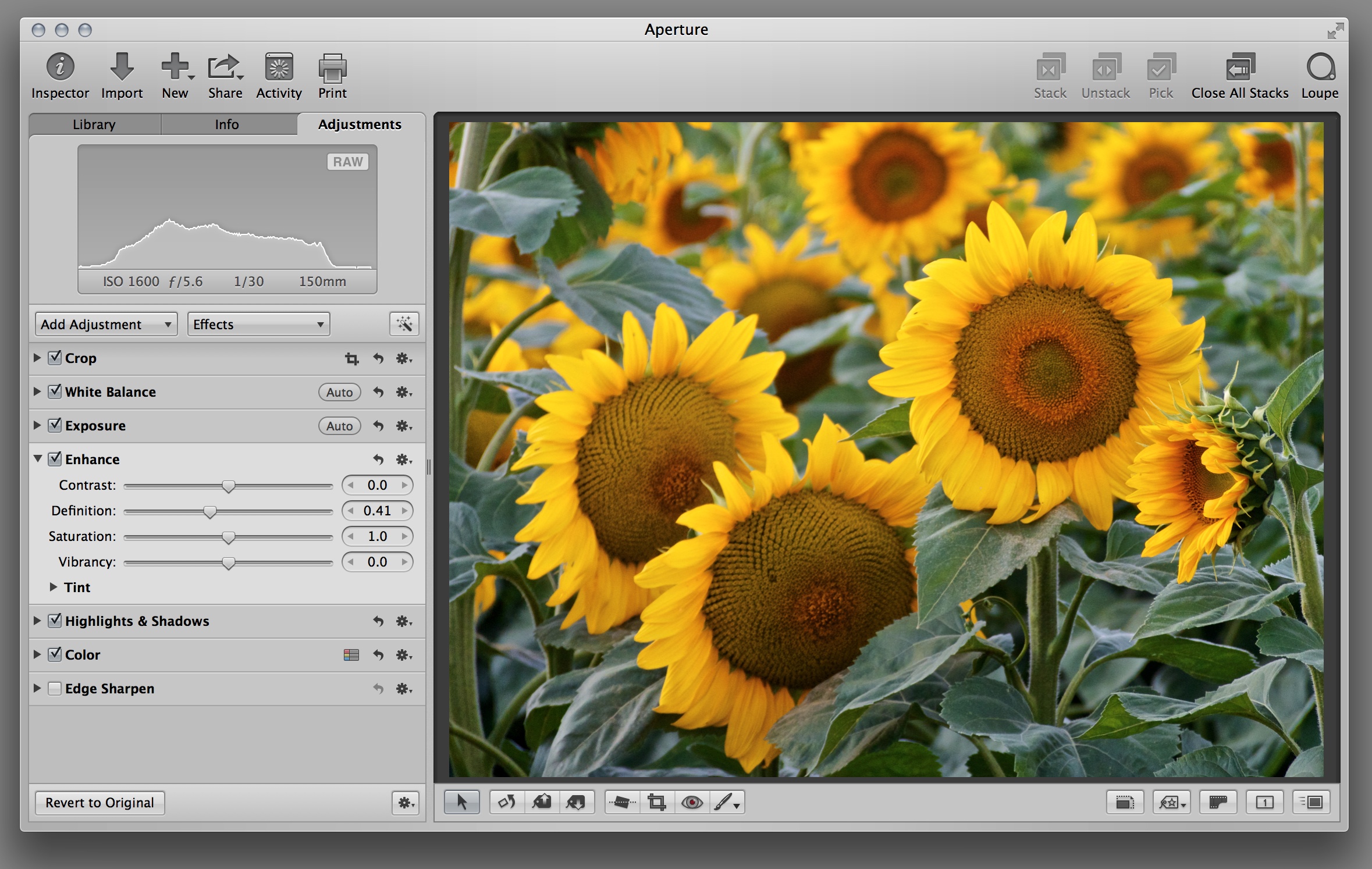Expand the Tint disclosure triangle
Image resolution: width=1372 pixels, height=869 pixels.
(x=54, y=587)
